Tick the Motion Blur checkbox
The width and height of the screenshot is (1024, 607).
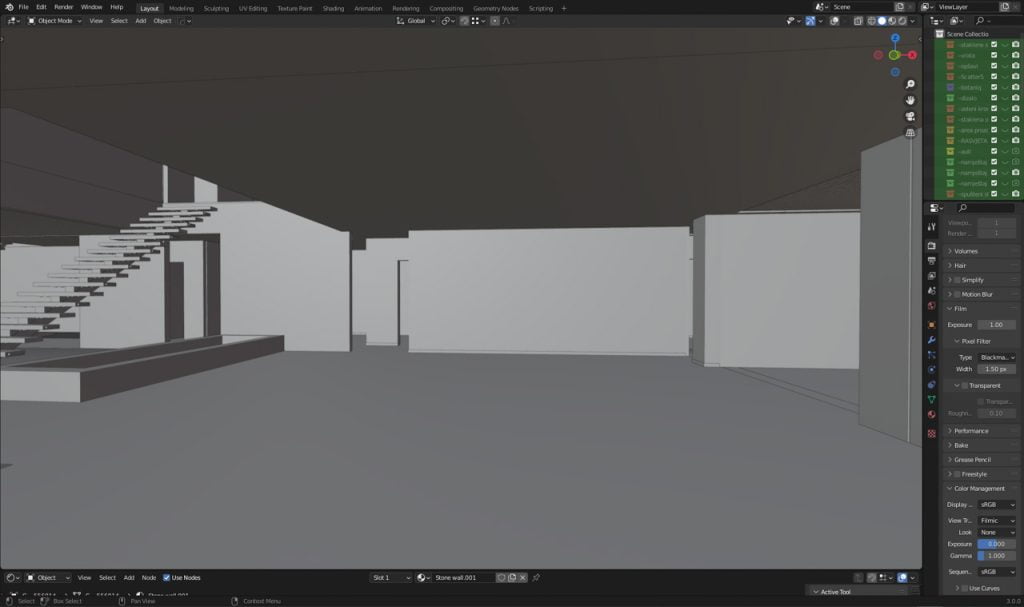point(957,294)
